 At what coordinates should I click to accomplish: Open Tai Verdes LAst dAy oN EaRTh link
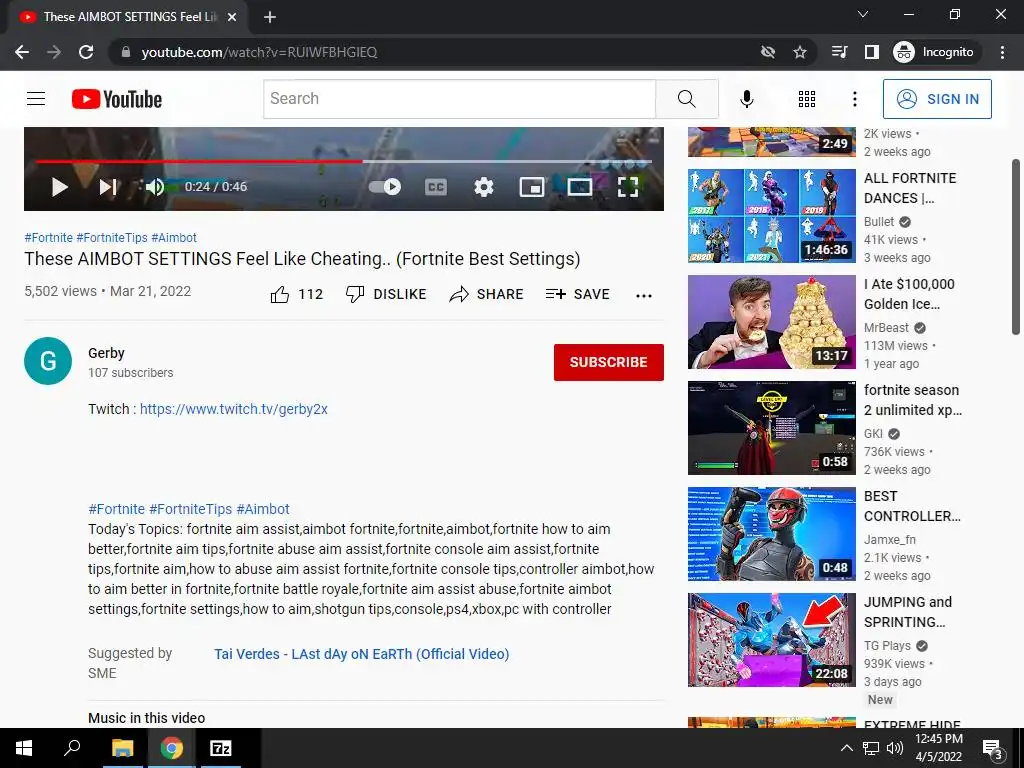tap(362, 654)
